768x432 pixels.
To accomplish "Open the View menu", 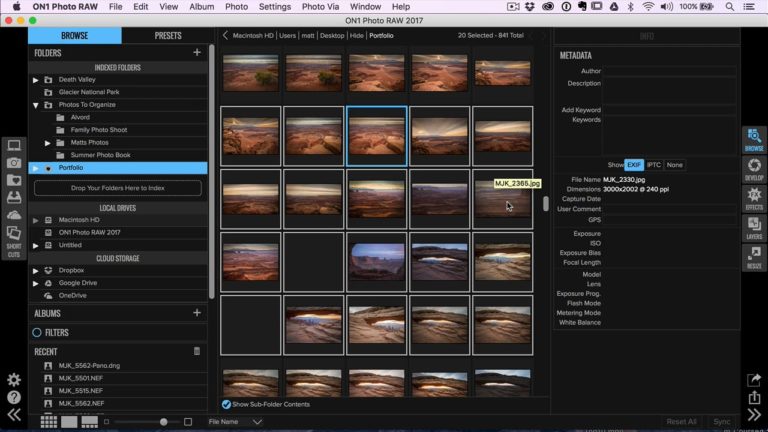I will 168,7.
